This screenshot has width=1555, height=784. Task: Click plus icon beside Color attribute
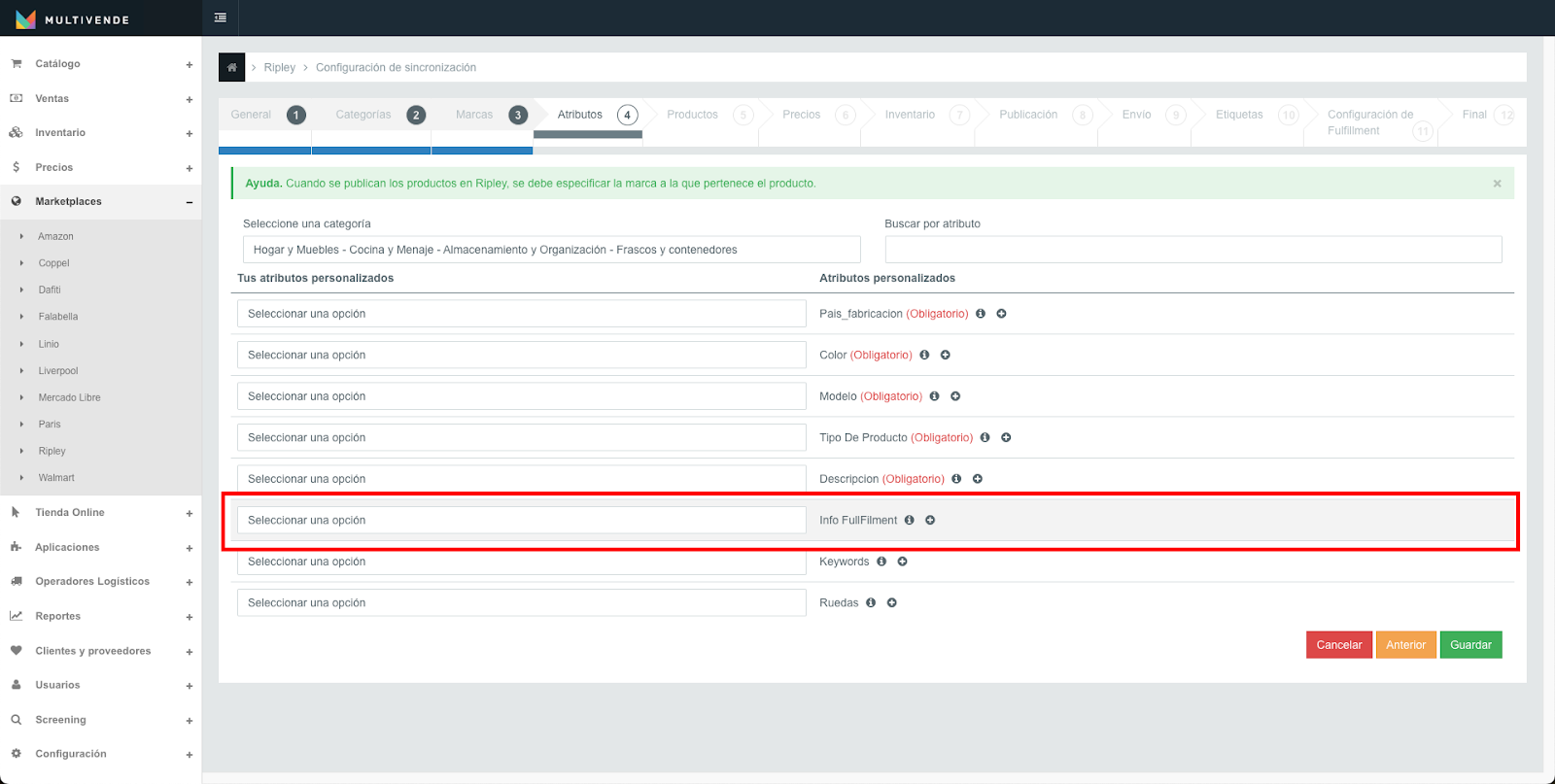(945, 355)
